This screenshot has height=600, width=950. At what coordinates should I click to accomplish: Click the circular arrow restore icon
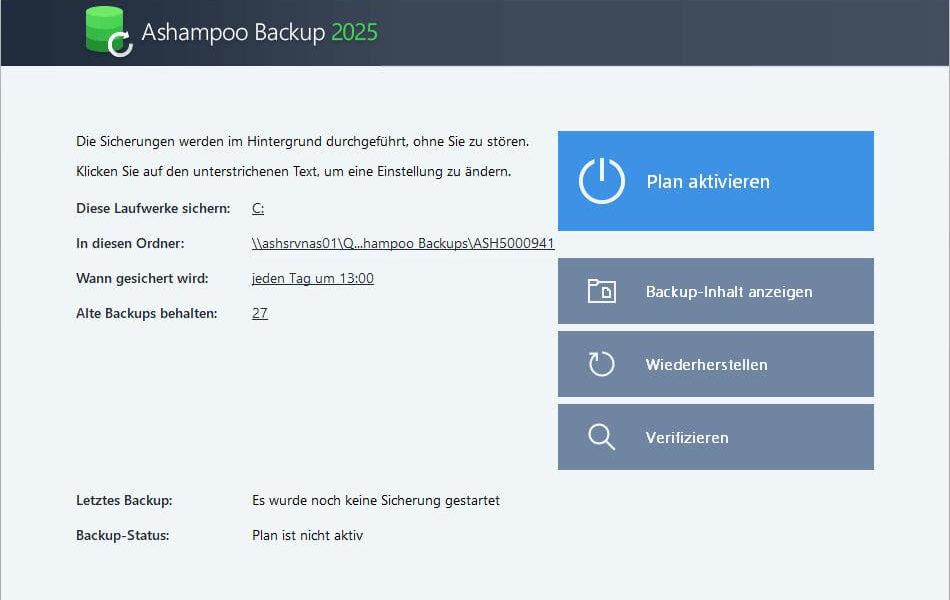pyautogui.click(x=602, y=364)
